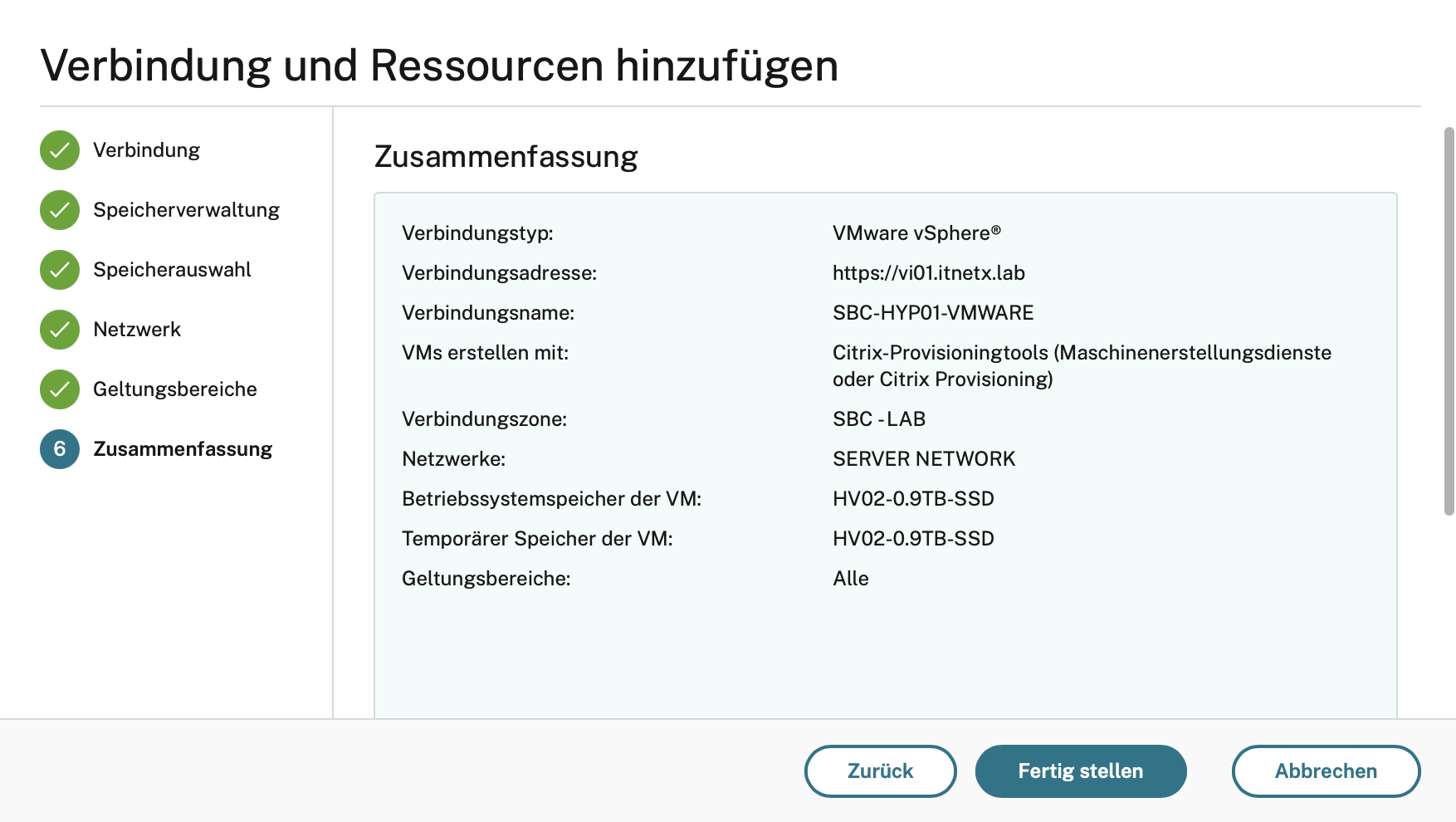Cancel the wizard with Abbrechen
Viewport: 1456px width, 822px height.
1327,771
